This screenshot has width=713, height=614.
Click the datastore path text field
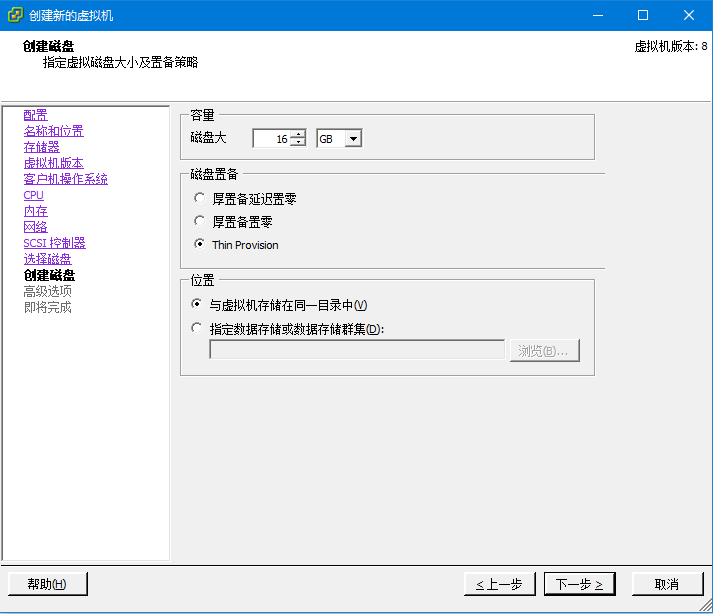pos(357,350)
